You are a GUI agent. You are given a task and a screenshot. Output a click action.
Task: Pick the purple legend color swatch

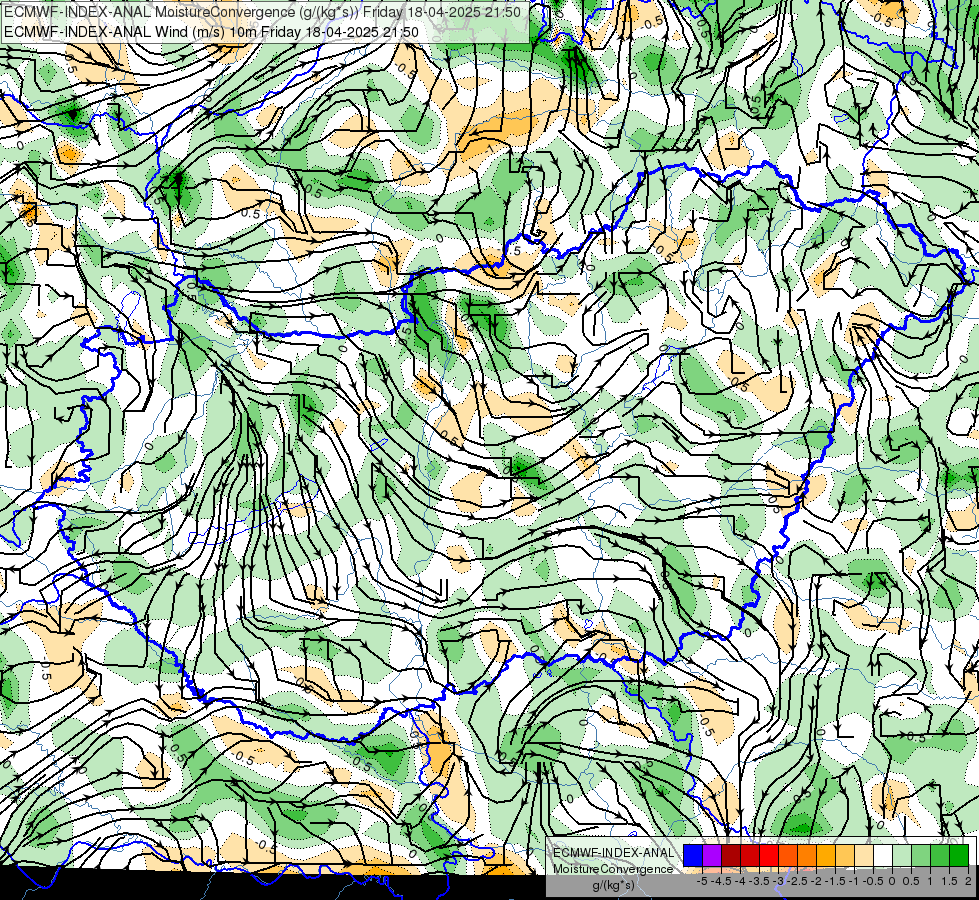point(712,855)
